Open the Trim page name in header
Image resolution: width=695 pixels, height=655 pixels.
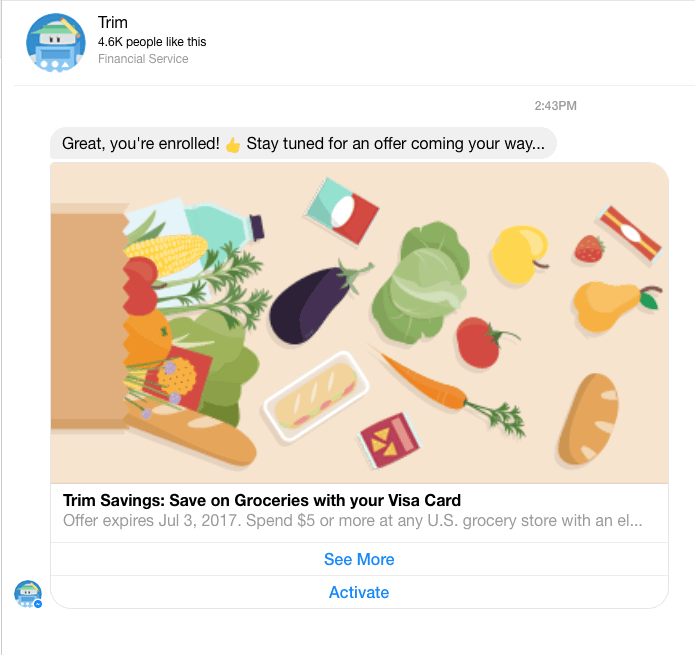point(113,22)
